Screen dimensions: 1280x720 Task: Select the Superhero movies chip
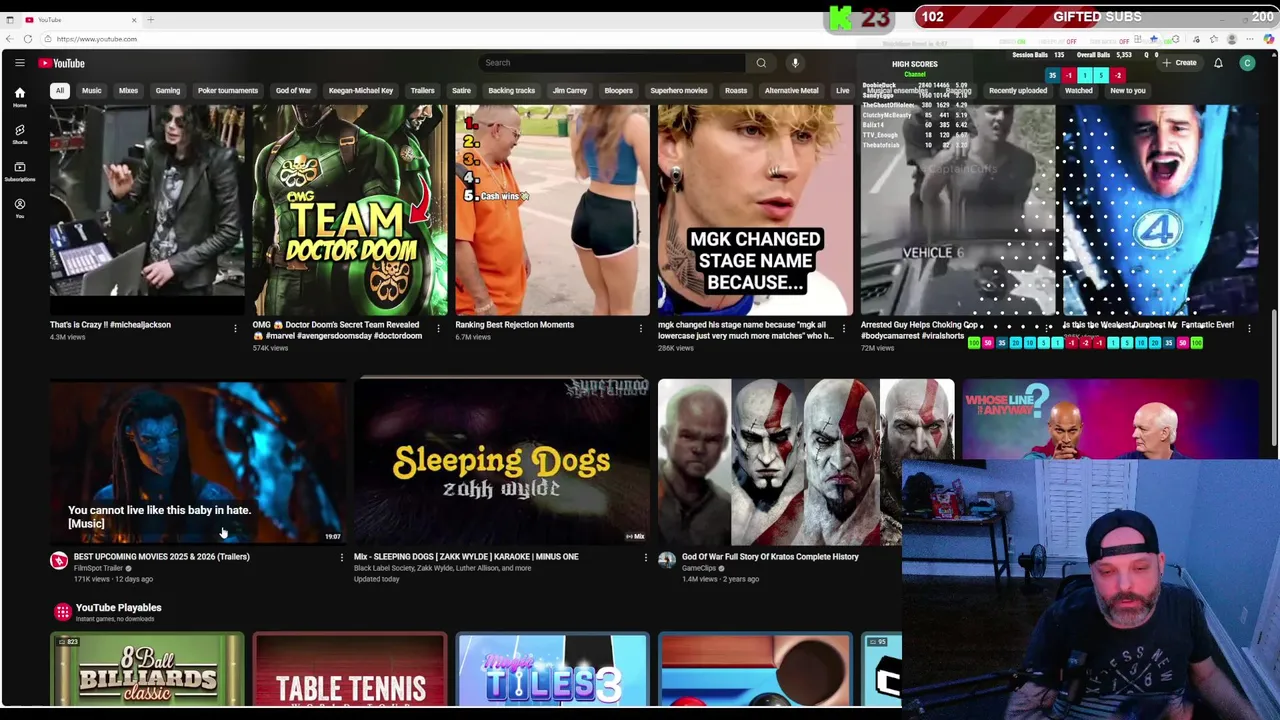[x=678, y=90]
